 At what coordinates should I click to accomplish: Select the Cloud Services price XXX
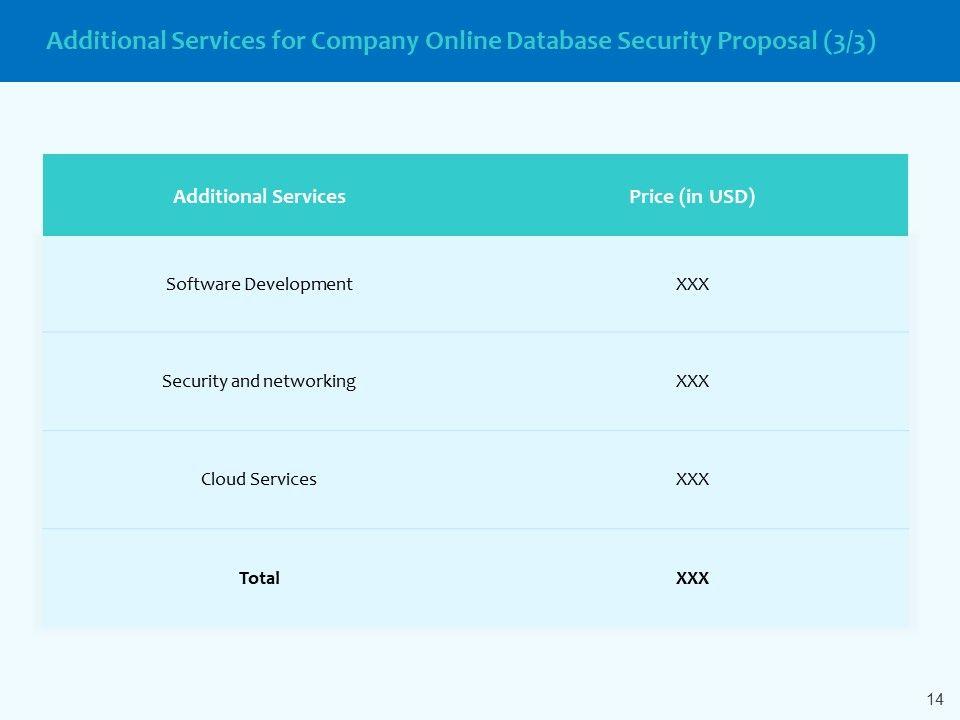(x=692, y=479)
